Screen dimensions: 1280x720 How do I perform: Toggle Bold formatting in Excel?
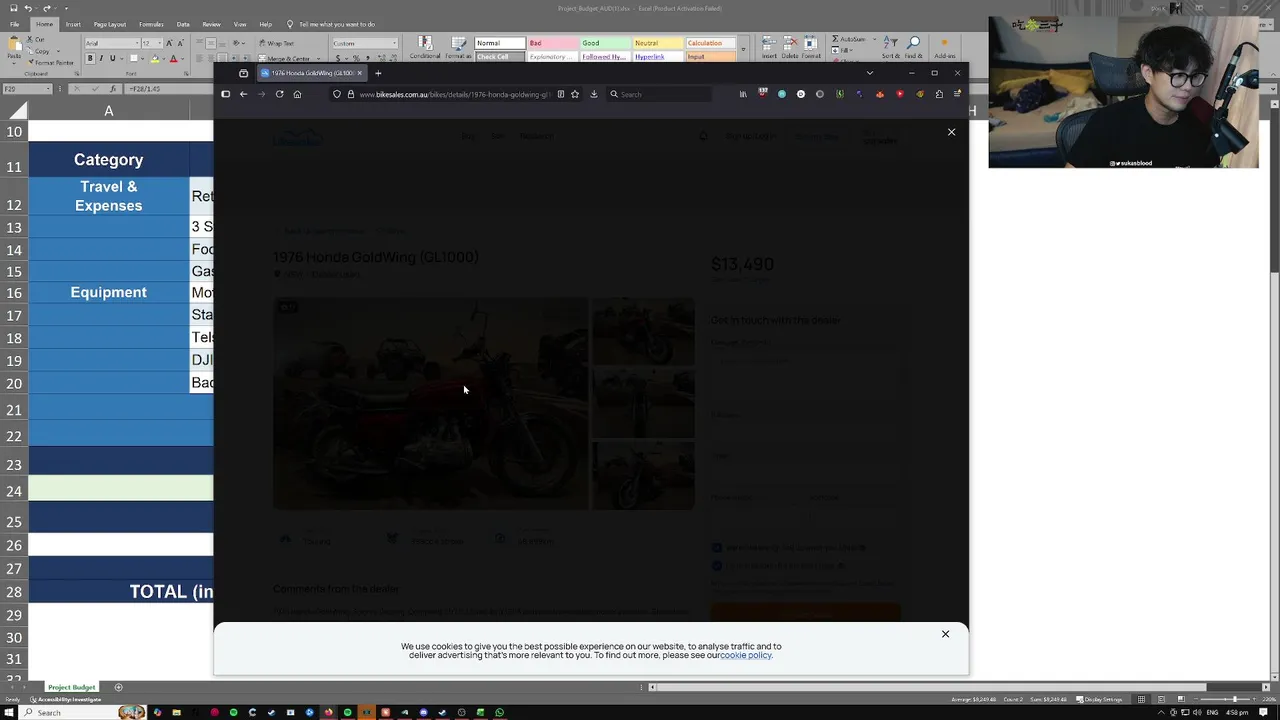[x=90, y=58]
